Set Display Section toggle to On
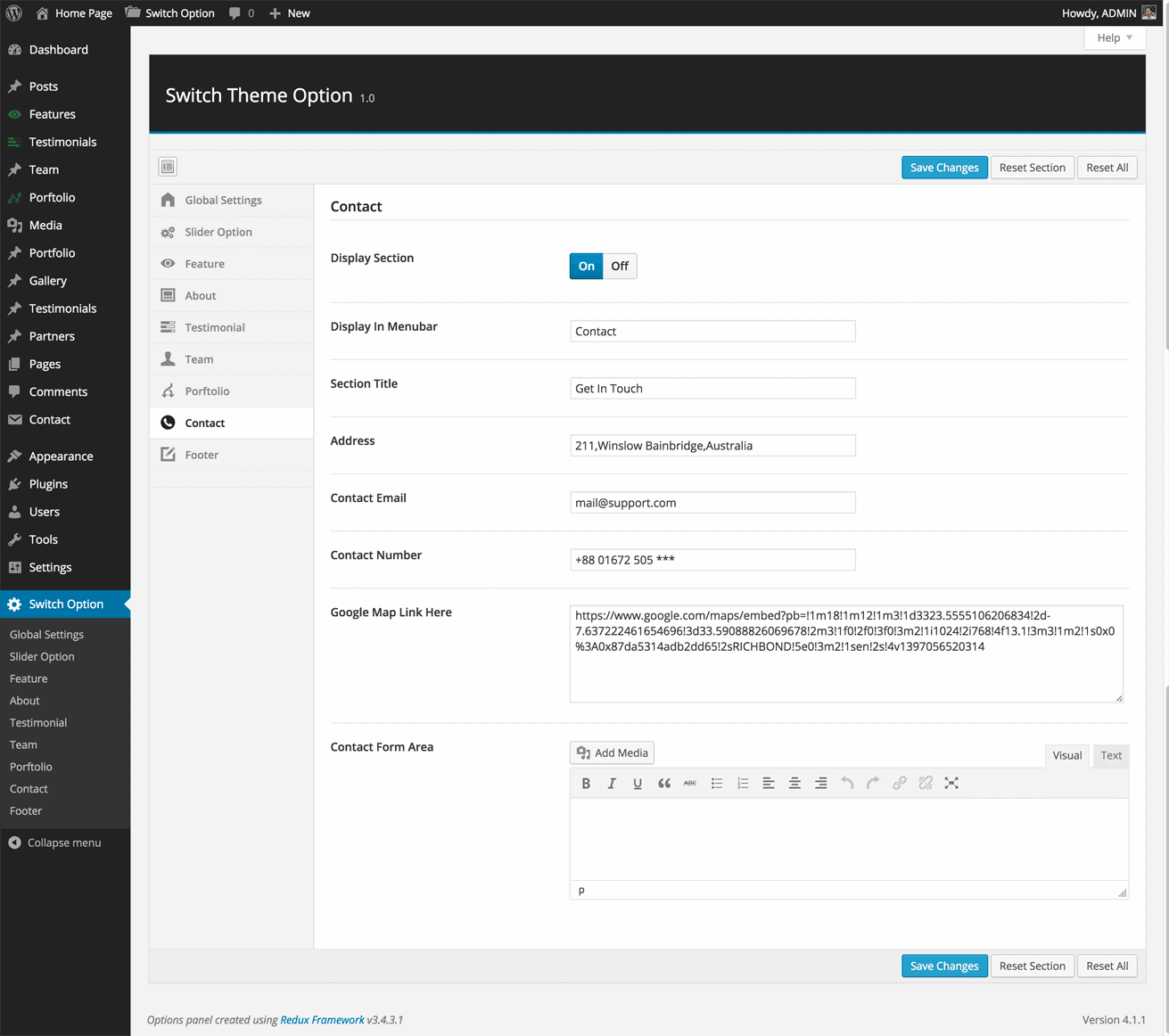Screen dimensions: 1169x1036 586,266
